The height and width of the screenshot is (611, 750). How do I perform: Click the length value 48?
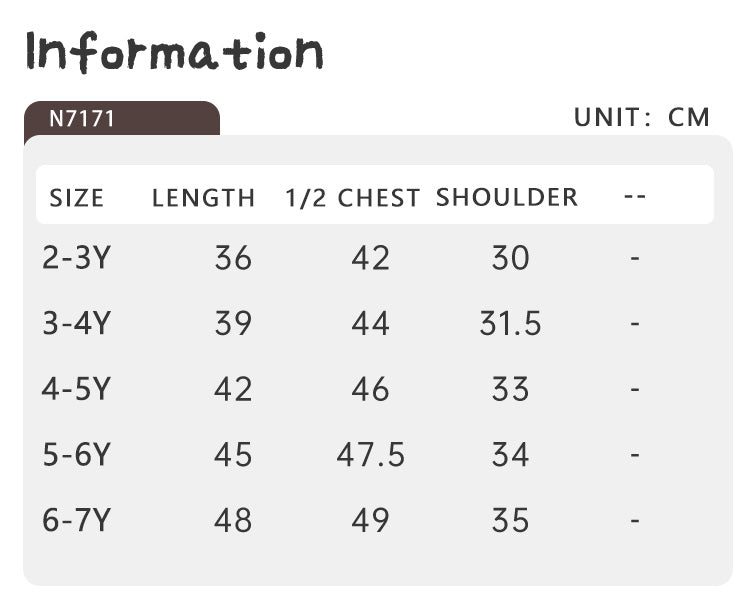(233, 520)
